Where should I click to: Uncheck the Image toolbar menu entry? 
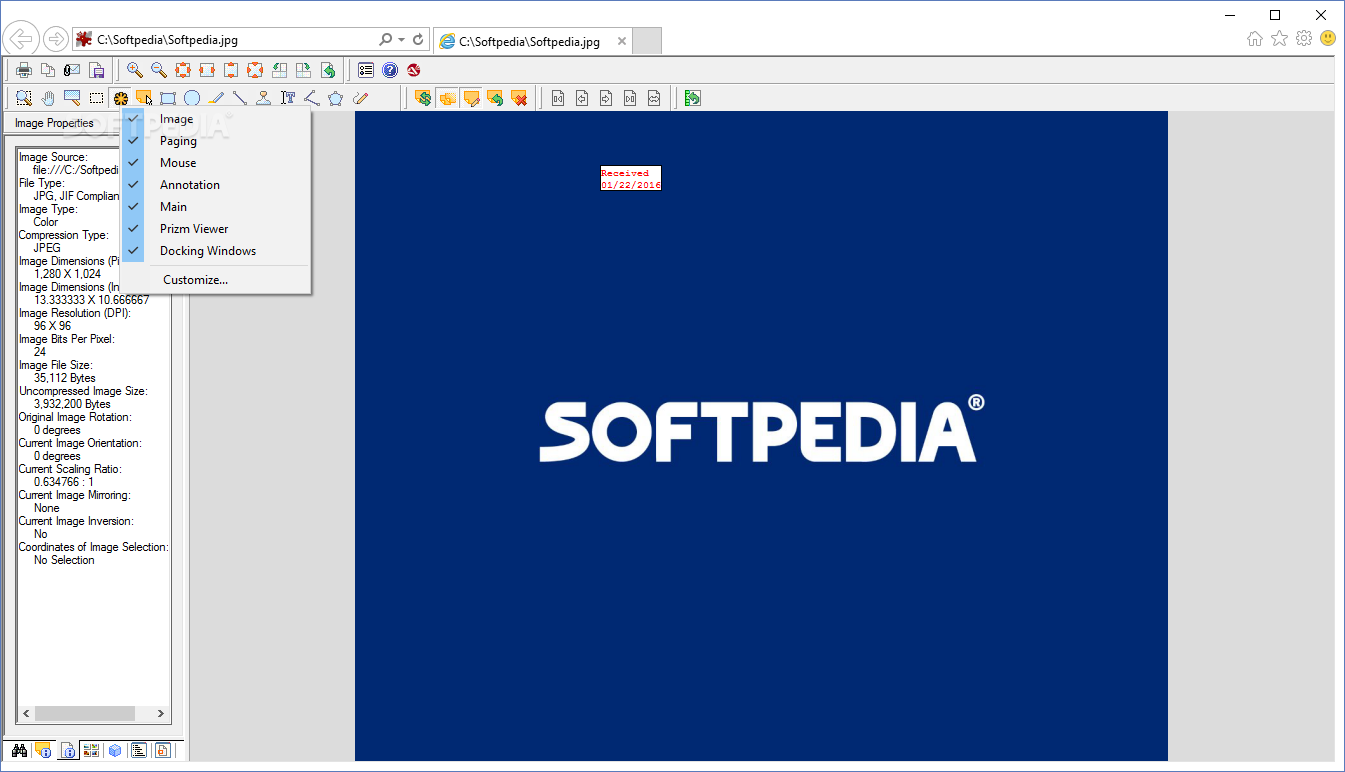pos(215,119)
